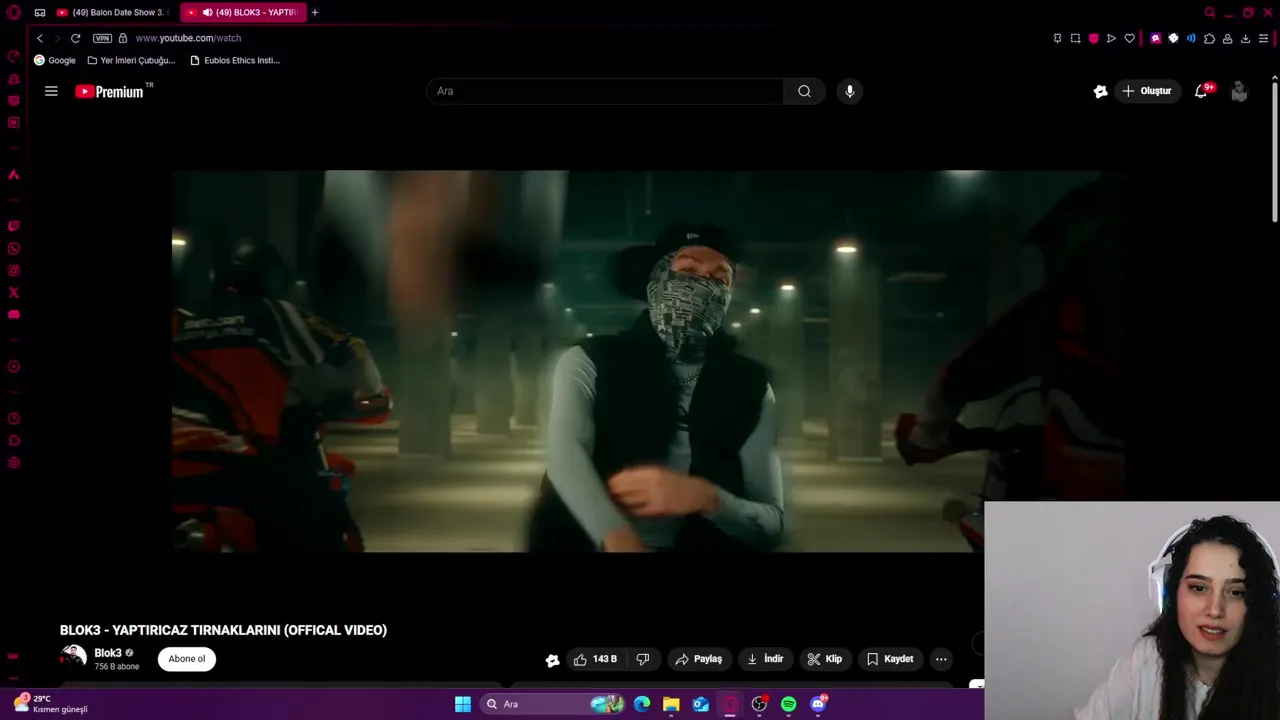Open more actions three-dot menu
This screenshot has height=720, width=1280.
941,659
